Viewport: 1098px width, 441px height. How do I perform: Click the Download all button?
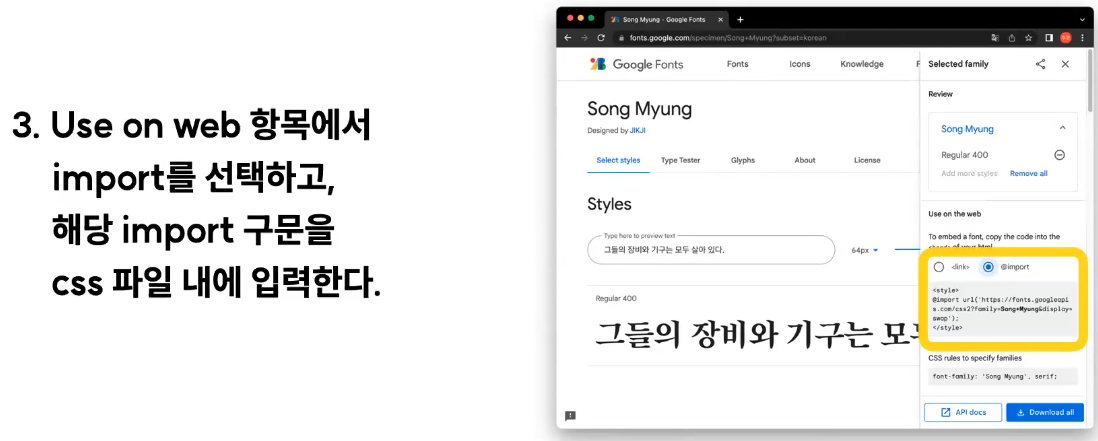(1045, 412)
